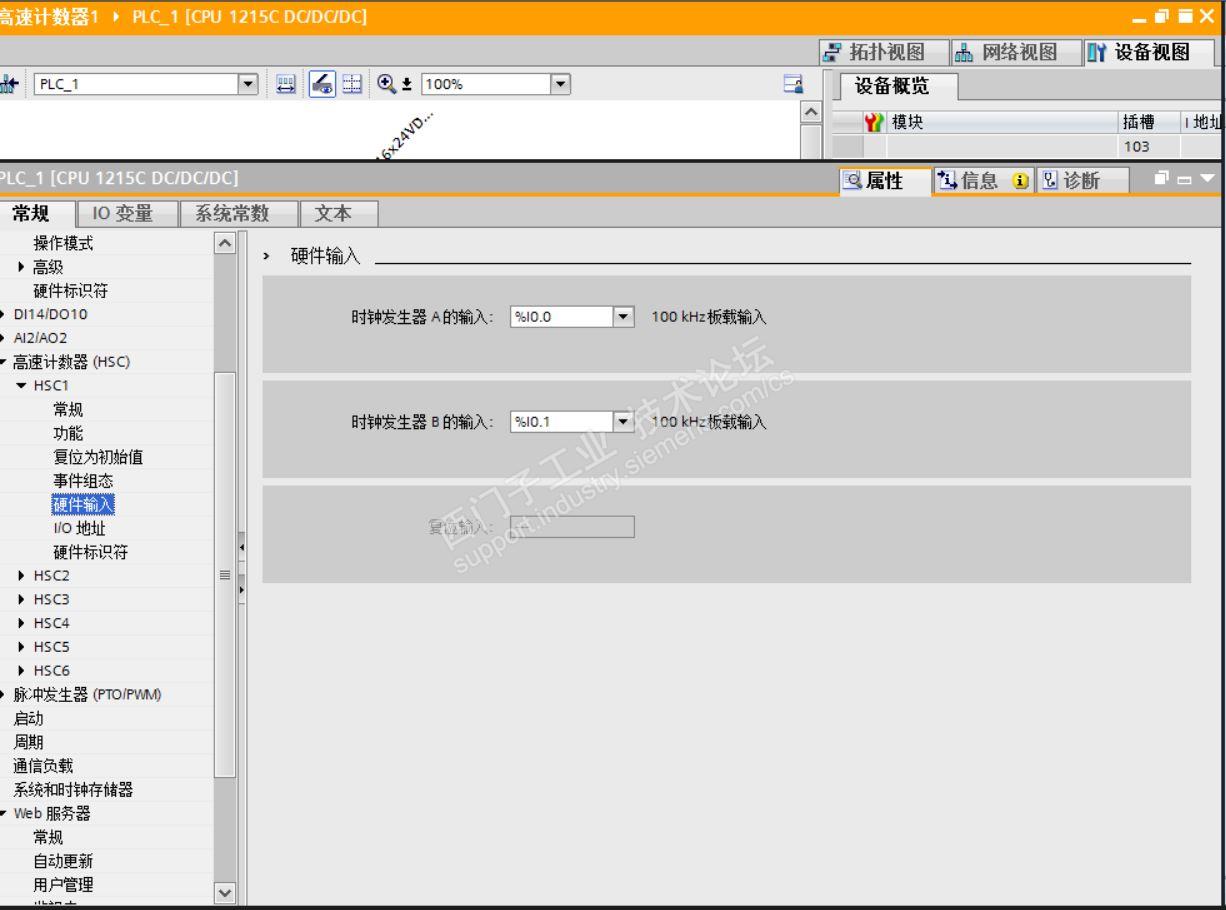Open the PLC_1 device selector dropdown

click(250, 85)
